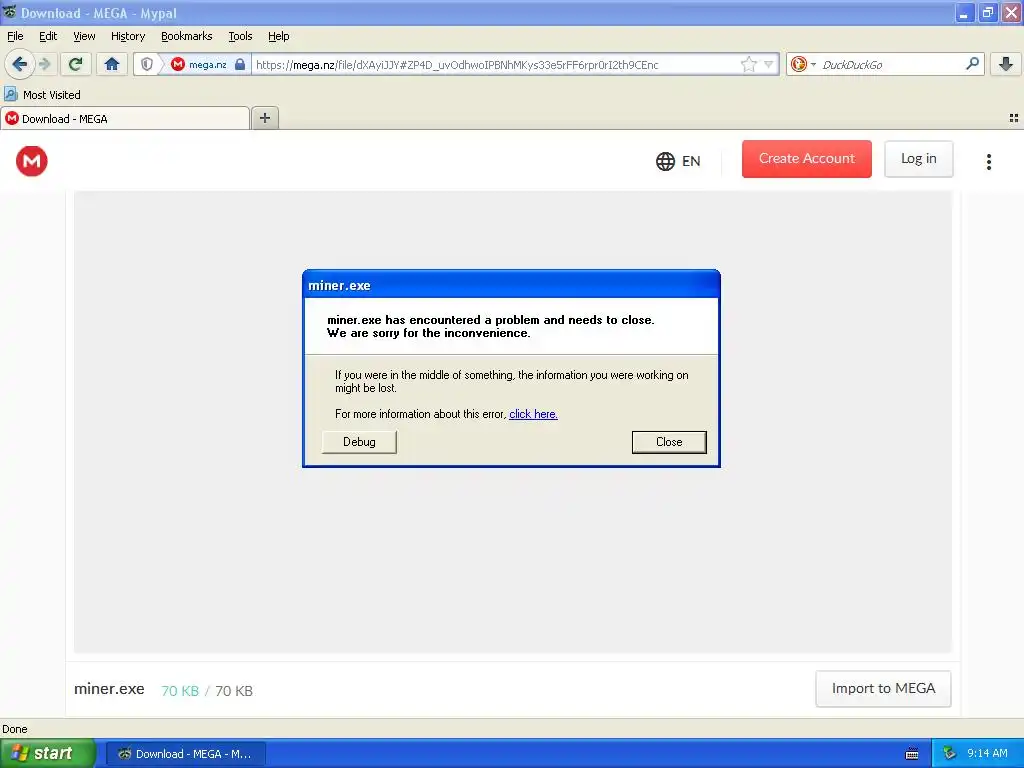Click the forward navigation arrow
The width and height of the screenshot is (1024, 768).
(x=44, y=64)
